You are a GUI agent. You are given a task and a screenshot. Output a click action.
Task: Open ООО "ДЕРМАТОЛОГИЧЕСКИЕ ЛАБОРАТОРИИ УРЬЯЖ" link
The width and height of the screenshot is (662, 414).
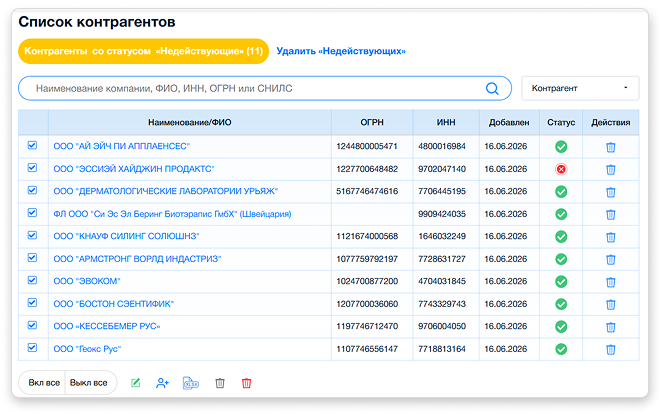[x=166, y=191]
